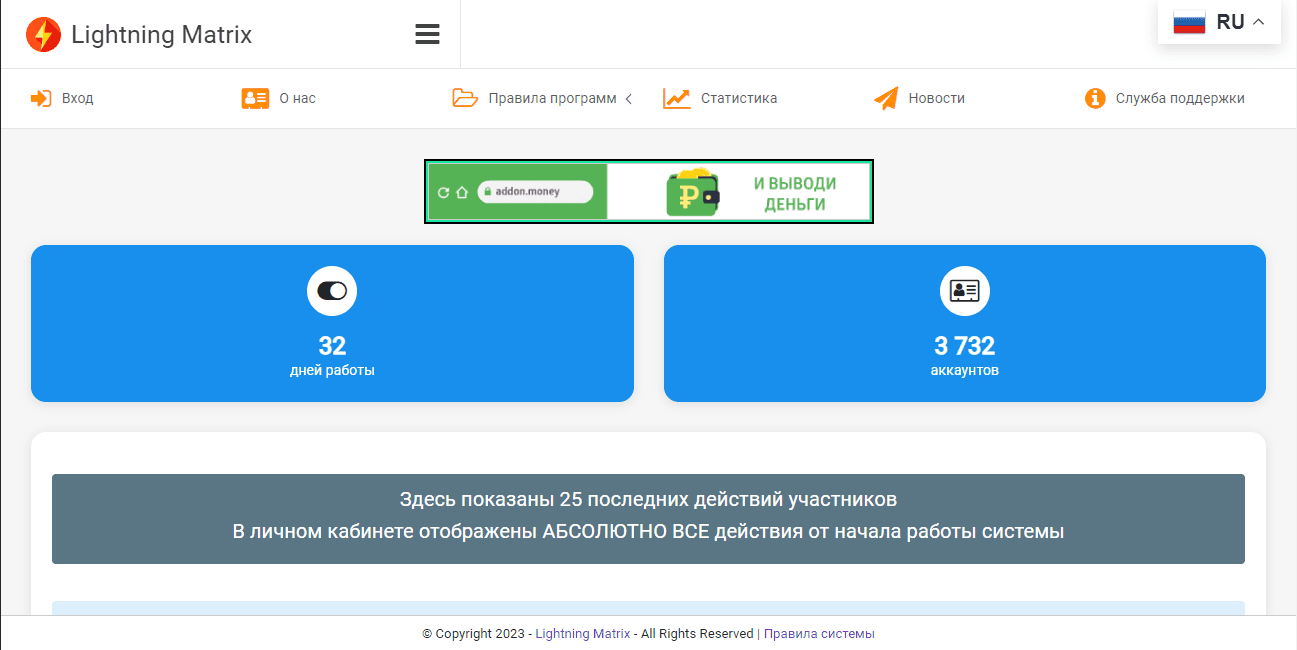Click the 3 732 аккаунтов blue card
Viewport: 1297px width, 650px height.
pos(964,323)
